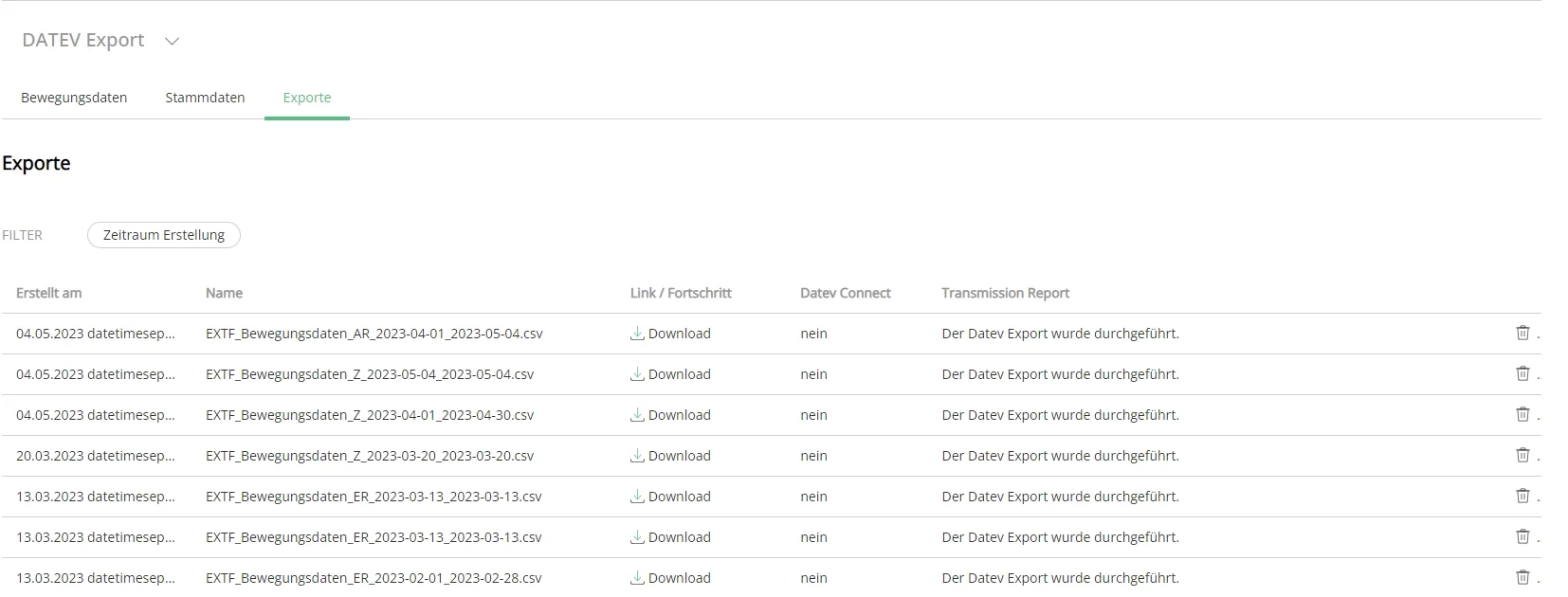This screenshot has width=1568, height=597.
Task: Click the Link / Fortschritt column header
Action: (681, 293)
